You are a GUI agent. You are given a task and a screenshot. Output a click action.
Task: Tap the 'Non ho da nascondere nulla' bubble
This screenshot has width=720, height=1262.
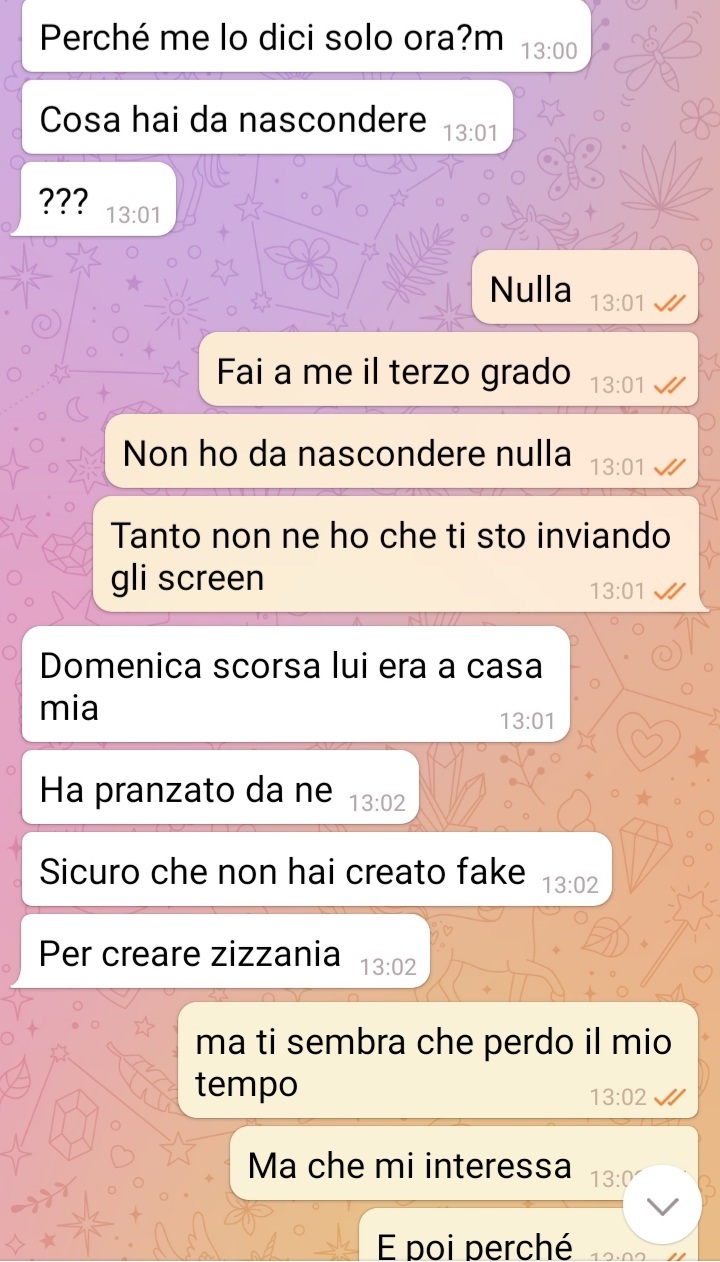click(x=402, y=451)
